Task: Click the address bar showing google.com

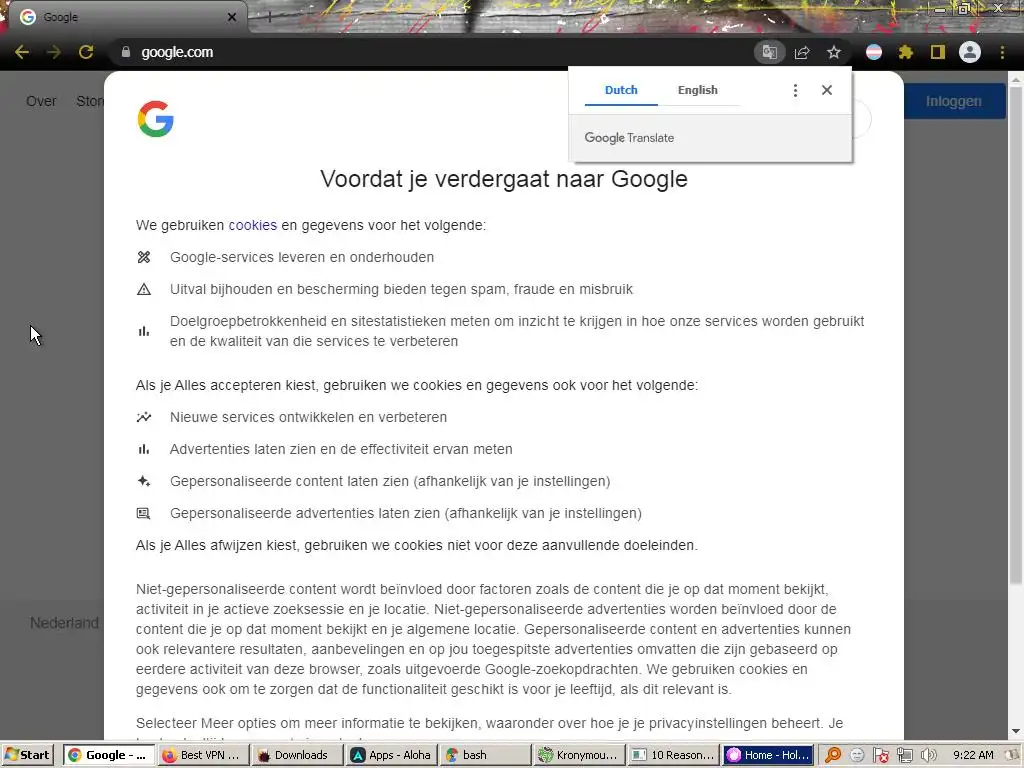Action: click(431, 52)
